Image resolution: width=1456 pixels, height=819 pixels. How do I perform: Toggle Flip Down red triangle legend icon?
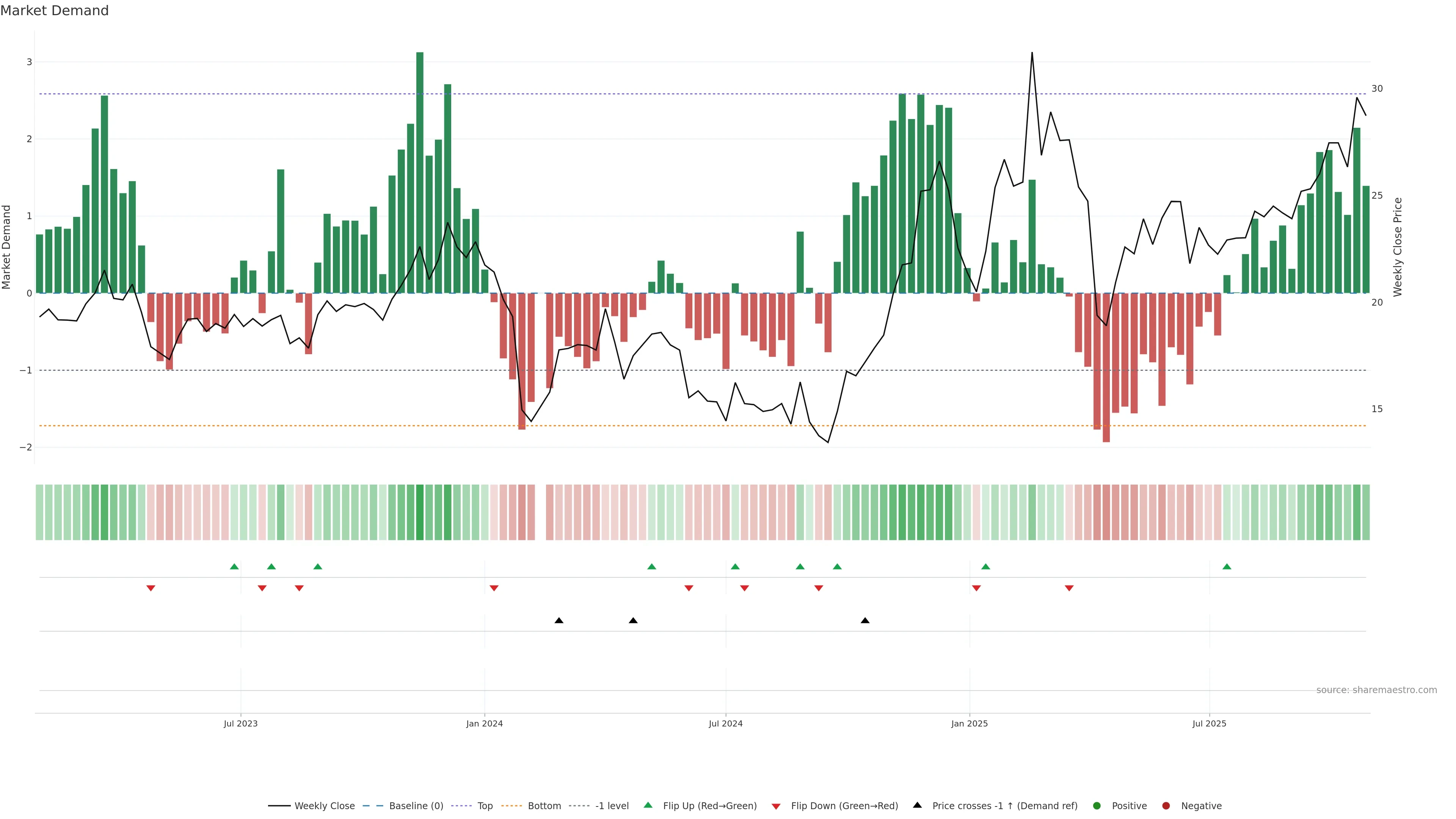click(x=776, y=806)
